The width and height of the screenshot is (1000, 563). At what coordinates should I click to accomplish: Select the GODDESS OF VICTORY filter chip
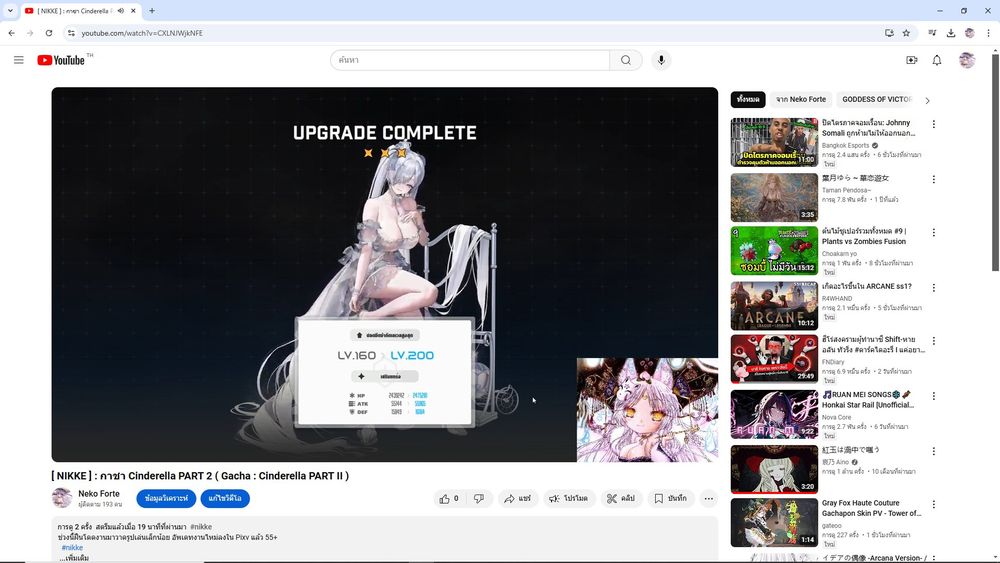[x=877, y=99]
